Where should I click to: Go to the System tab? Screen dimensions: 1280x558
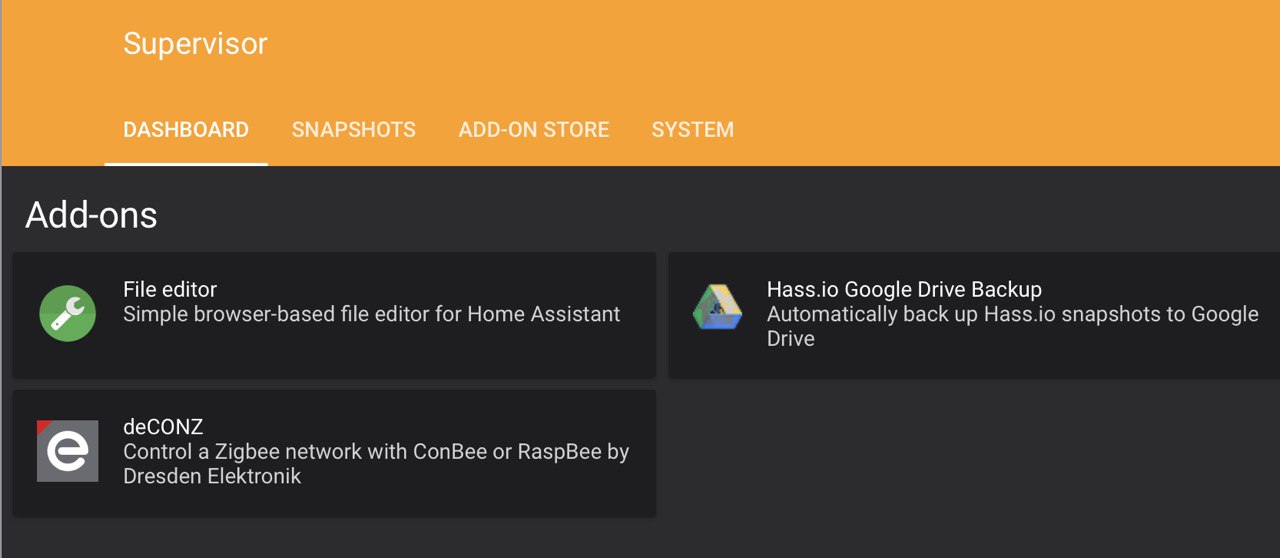click(x=693, y=130)
